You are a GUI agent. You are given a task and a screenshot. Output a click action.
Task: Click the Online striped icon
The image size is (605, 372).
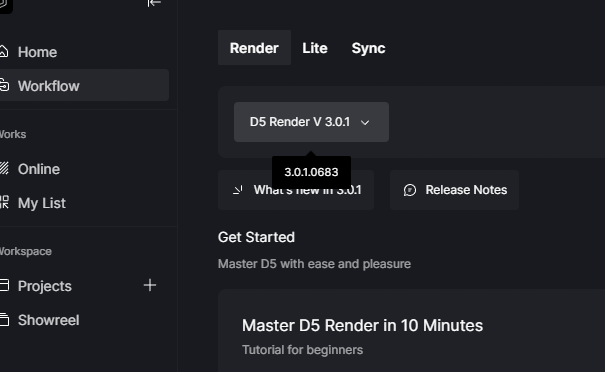point(4,168)
